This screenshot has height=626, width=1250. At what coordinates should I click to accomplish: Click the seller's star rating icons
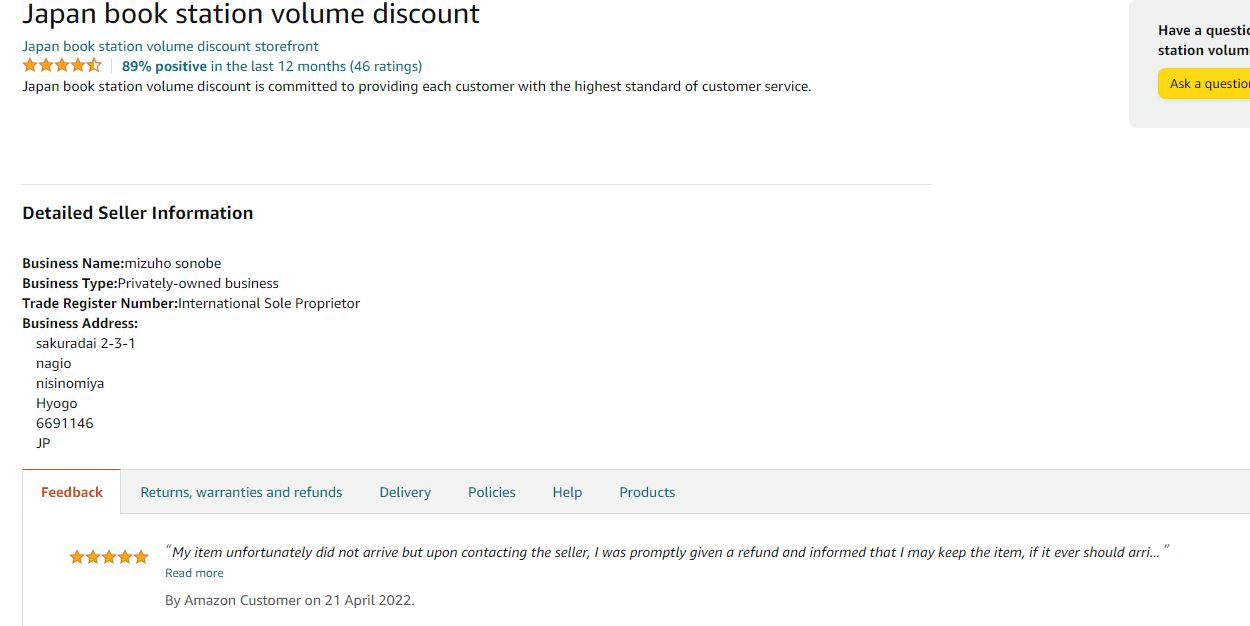[62, 66]
